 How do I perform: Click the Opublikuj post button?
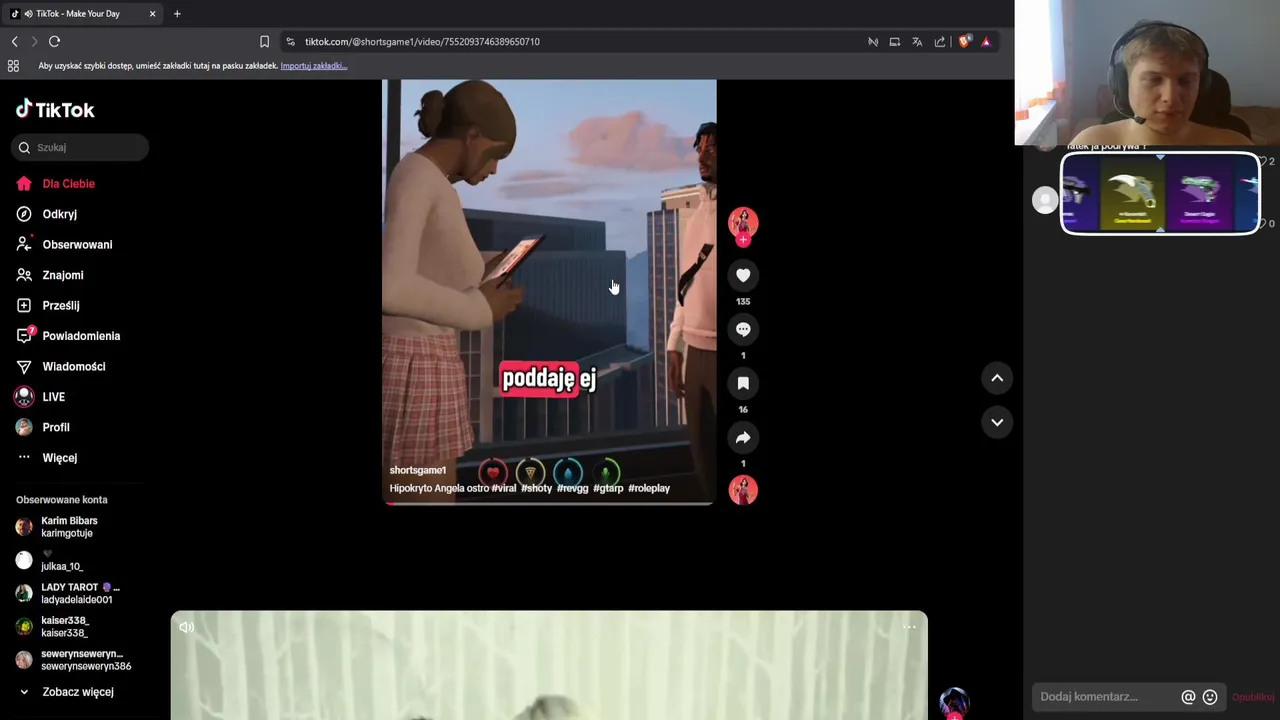pyautogui.click(x=1252, y=697)
